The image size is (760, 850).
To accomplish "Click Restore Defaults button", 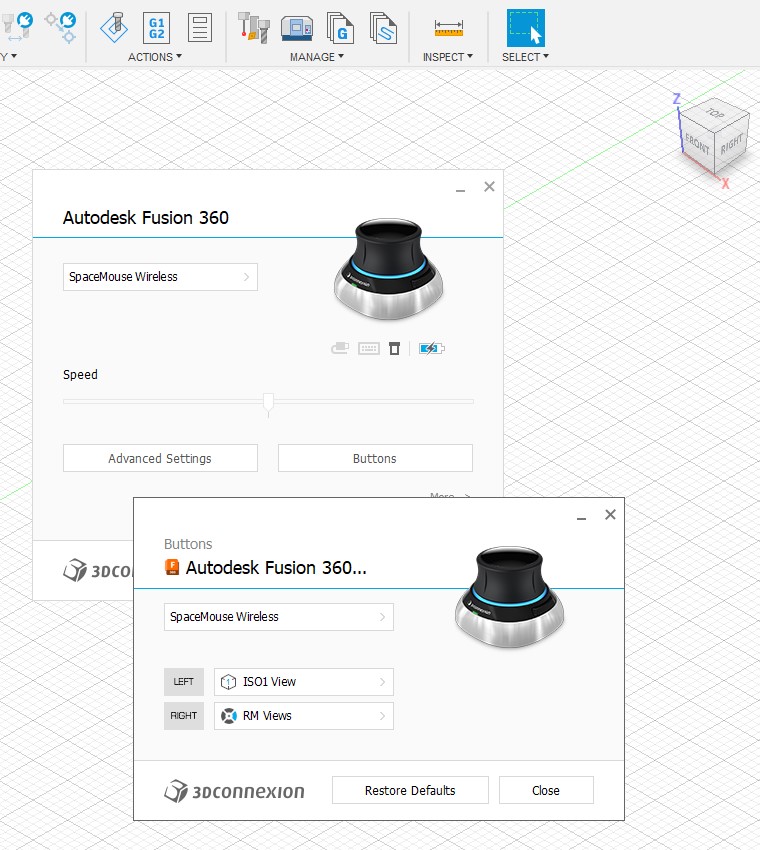I will pyautogui.click(x=410, y=790).
